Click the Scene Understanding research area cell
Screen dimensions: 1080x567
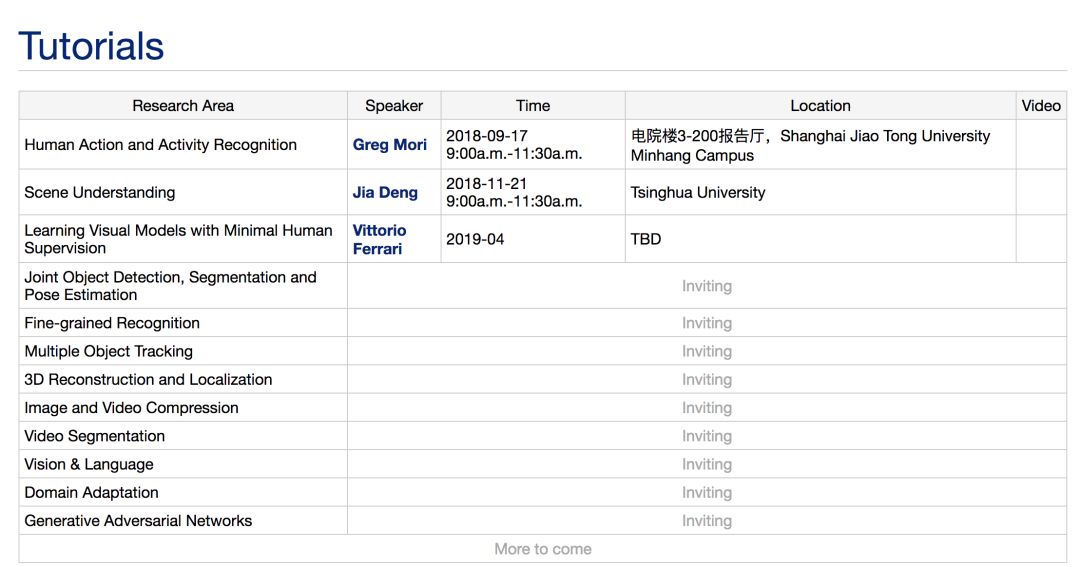100,193
